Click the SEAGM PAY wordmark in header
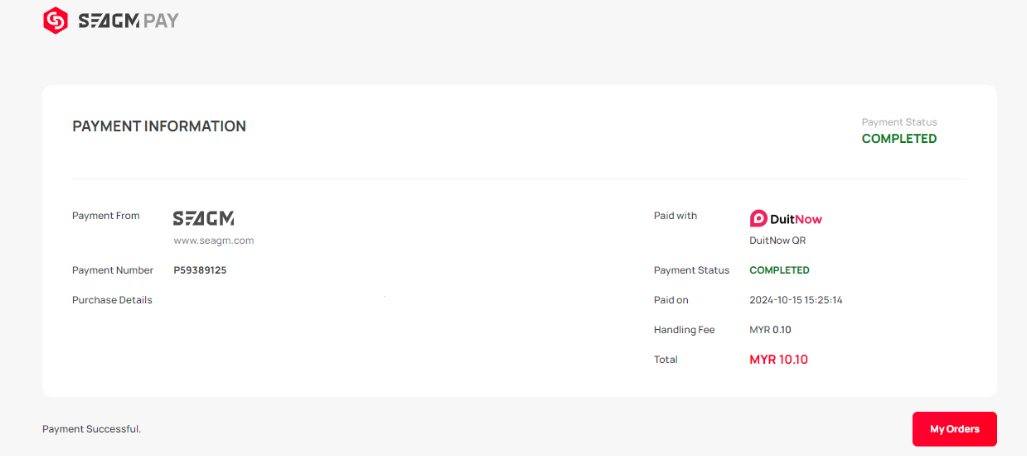Screen dimensions: 1027x456 coord(128,20)
